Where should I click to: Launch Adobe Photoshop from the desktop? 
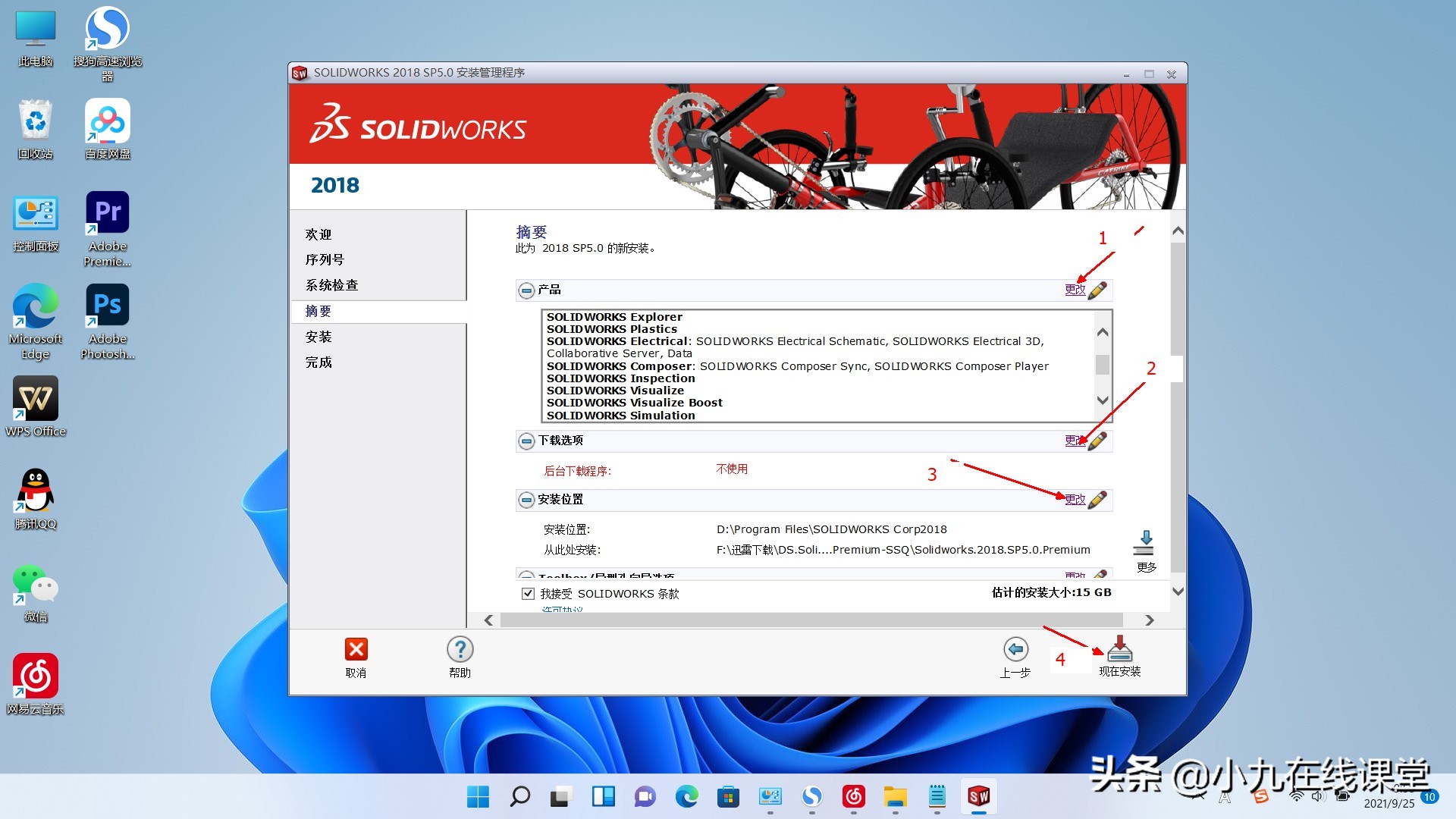107,303
